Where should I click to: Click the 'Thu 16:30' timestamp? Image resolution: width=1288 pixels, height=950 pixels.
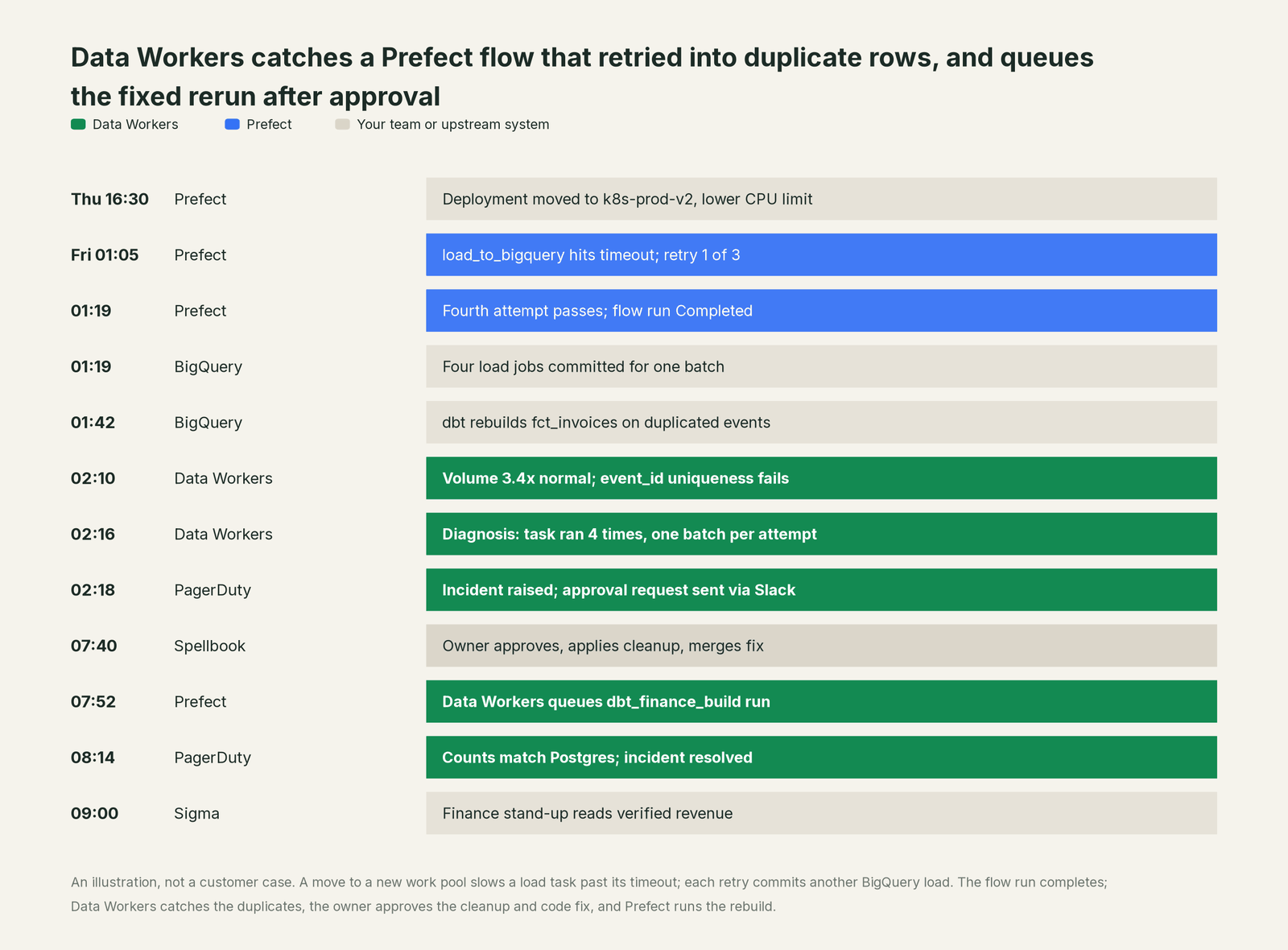109,199
